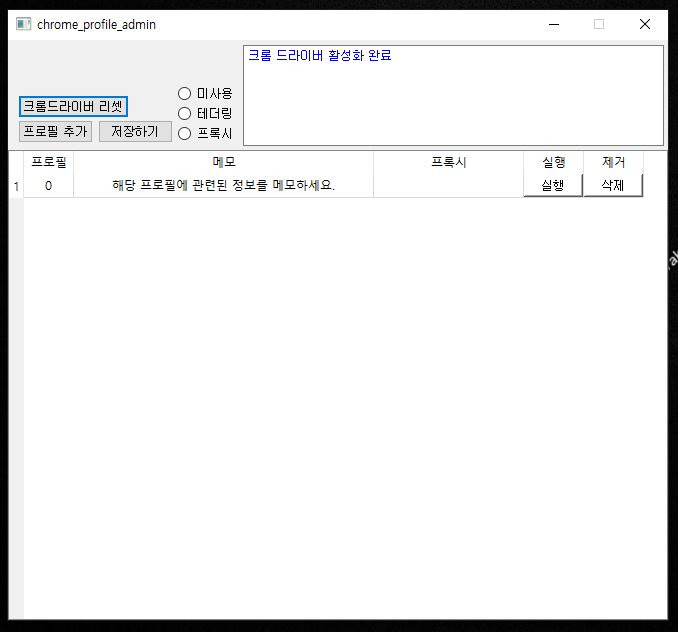Click the 프로필 column header

coord(48,162)
